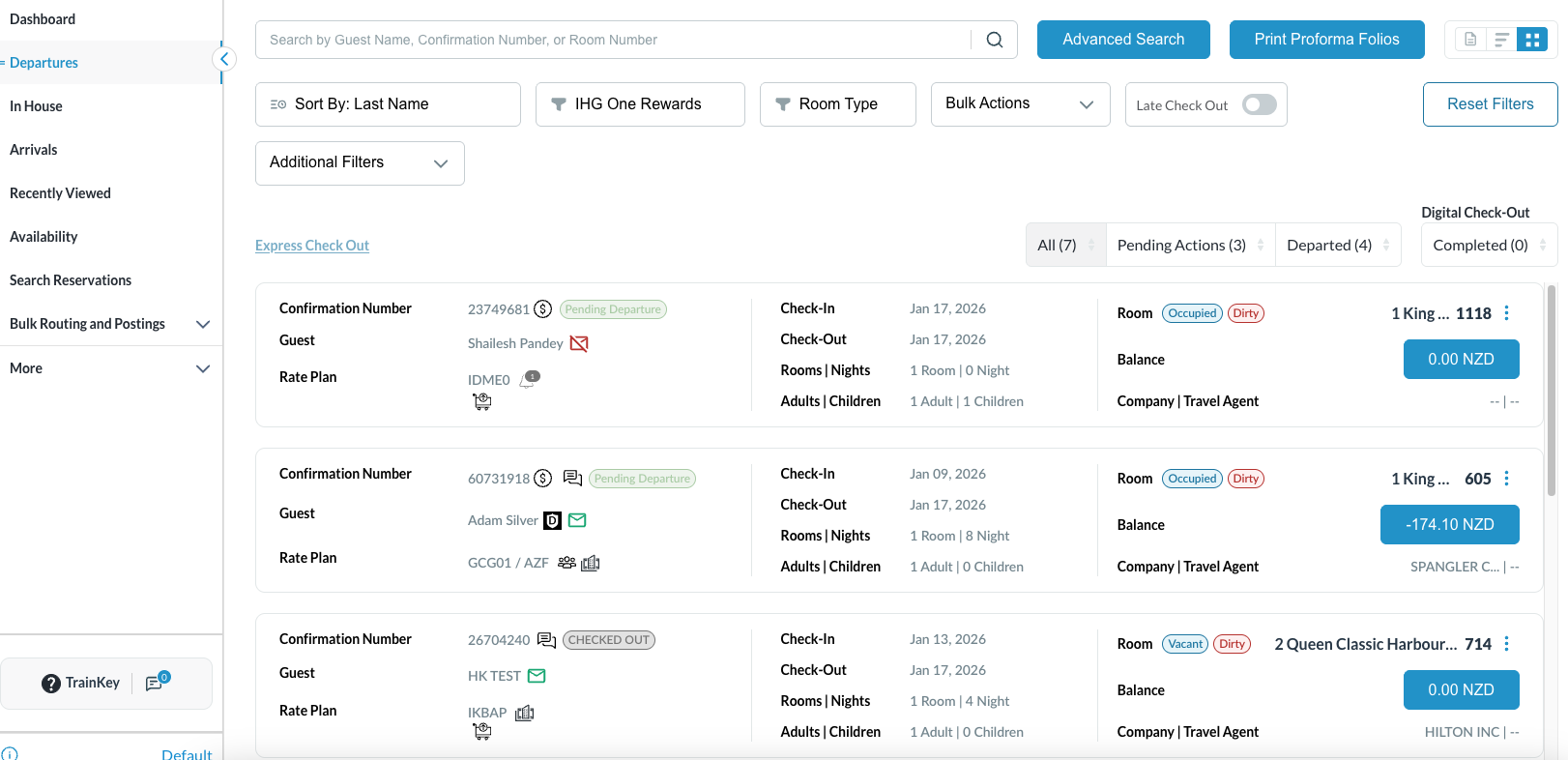
Task: Switch to list view icon
Action: point(1501,40)
